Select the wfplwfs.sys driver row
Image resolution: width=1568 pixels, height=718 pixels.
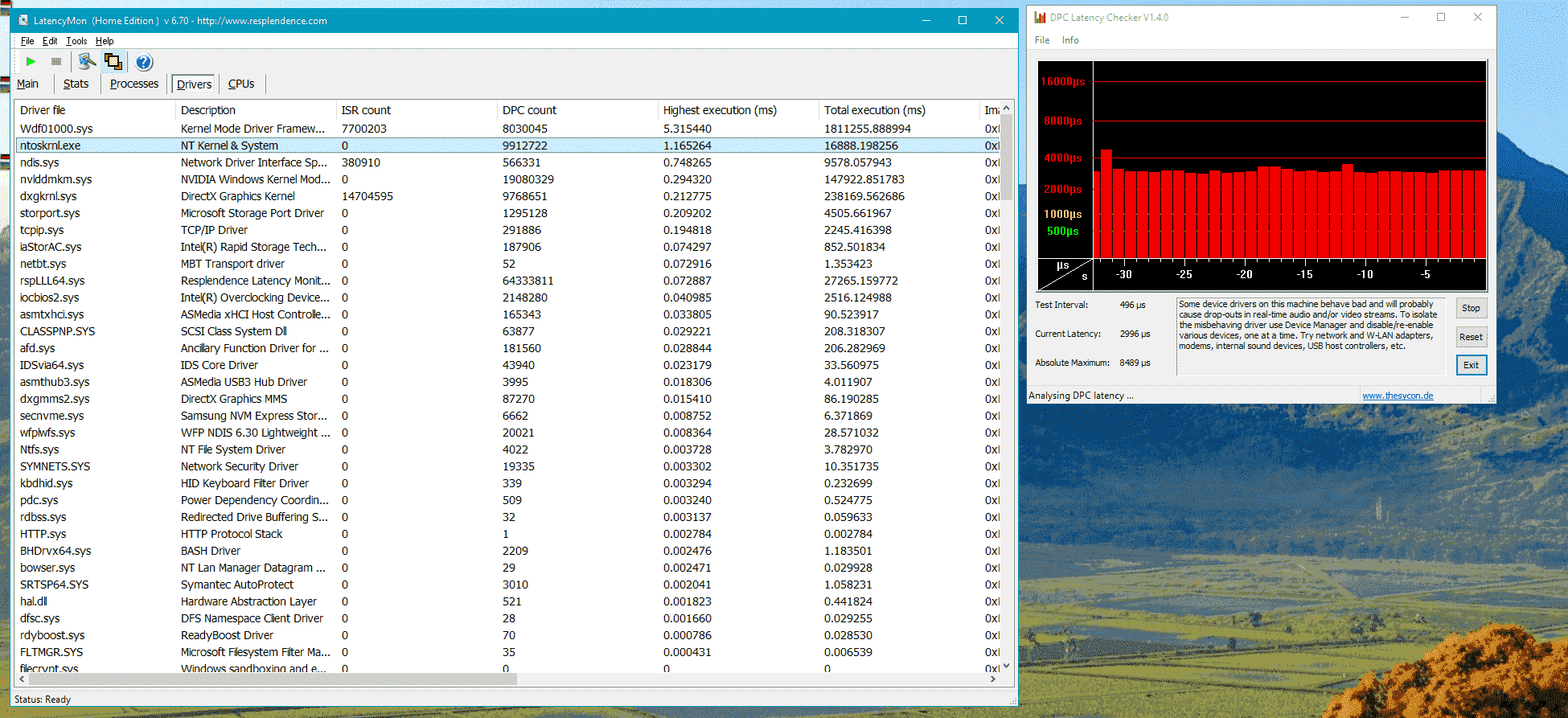point(507,433)
